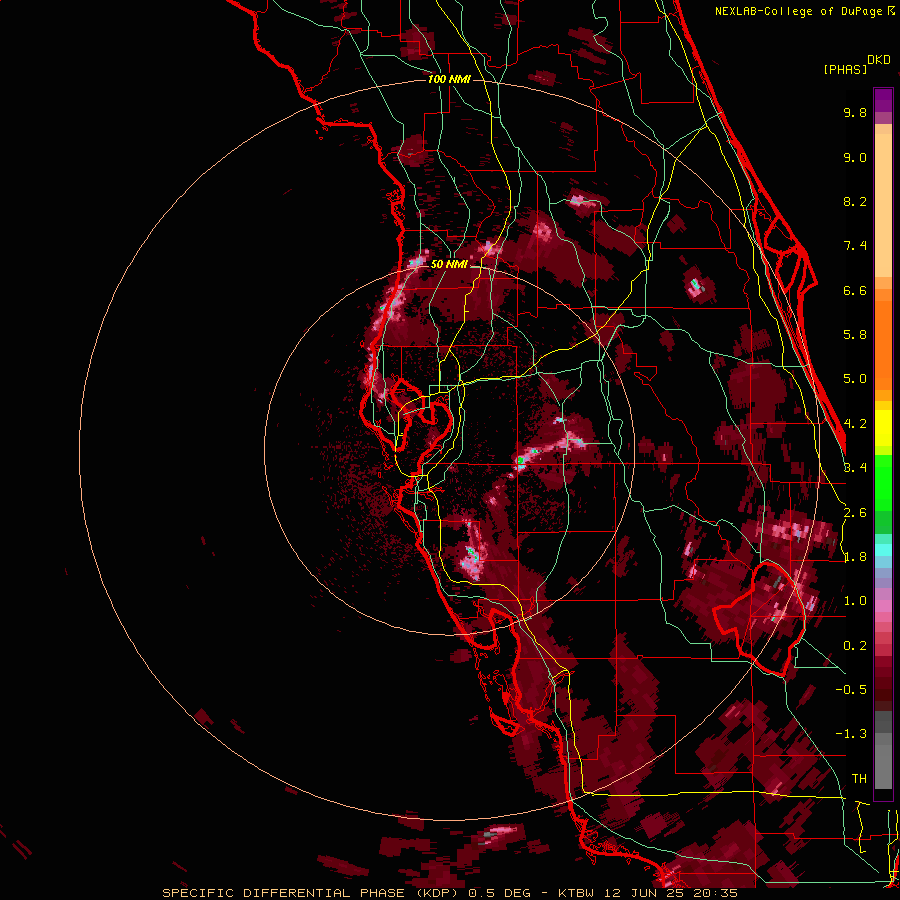Click the Specific Differential Phase caption

(x=449, y=893)
